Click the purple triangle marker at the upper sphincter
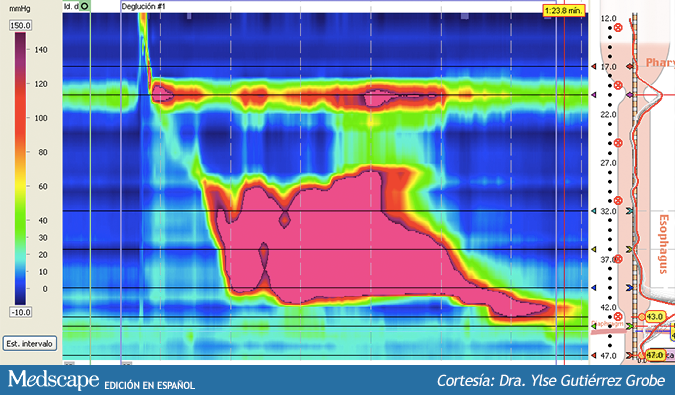The width and height of the screenshot is (675, 395). tap(594, 95)
